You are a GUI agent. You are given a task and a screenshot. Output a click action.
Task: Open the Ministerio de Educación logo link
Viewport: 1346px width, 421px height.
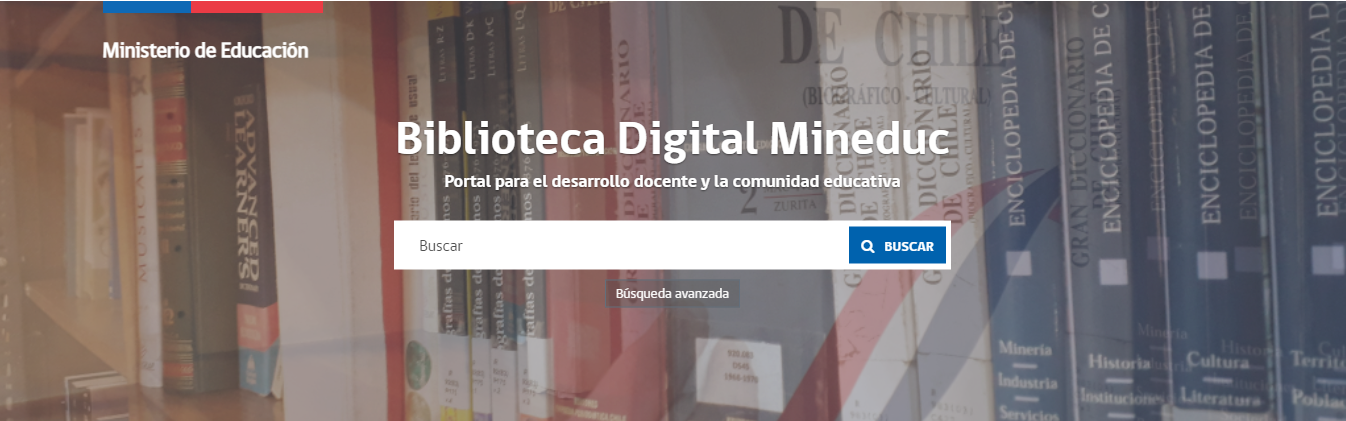click(205, 50)
